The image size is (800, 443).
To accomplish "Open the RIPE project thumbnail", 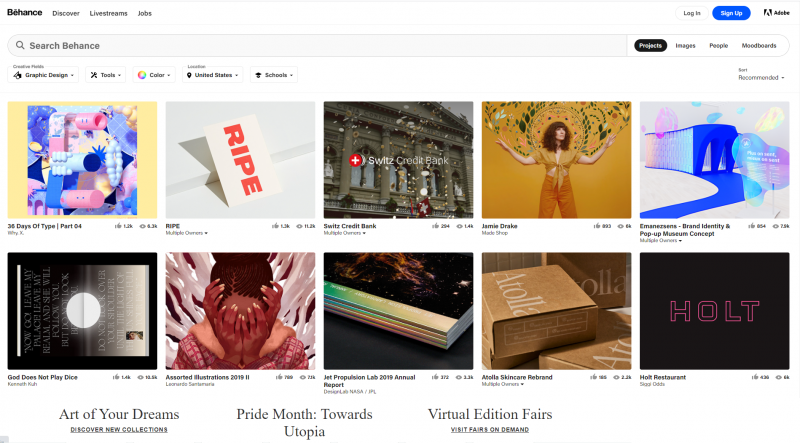I will (240, 160).
